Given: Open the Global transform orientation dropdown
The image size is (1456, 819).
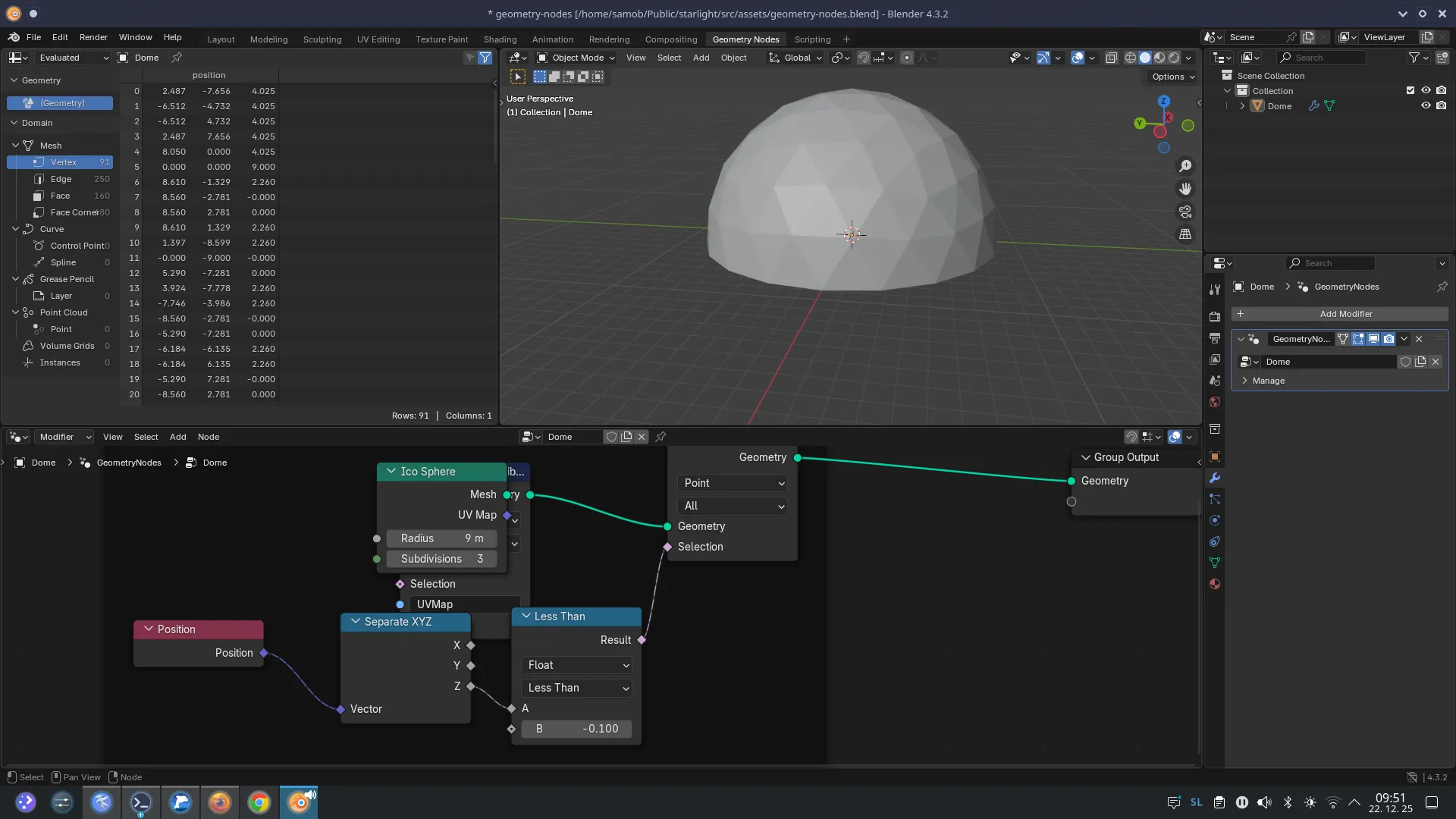Looking at the screenshot, I should tap(795, 58).
